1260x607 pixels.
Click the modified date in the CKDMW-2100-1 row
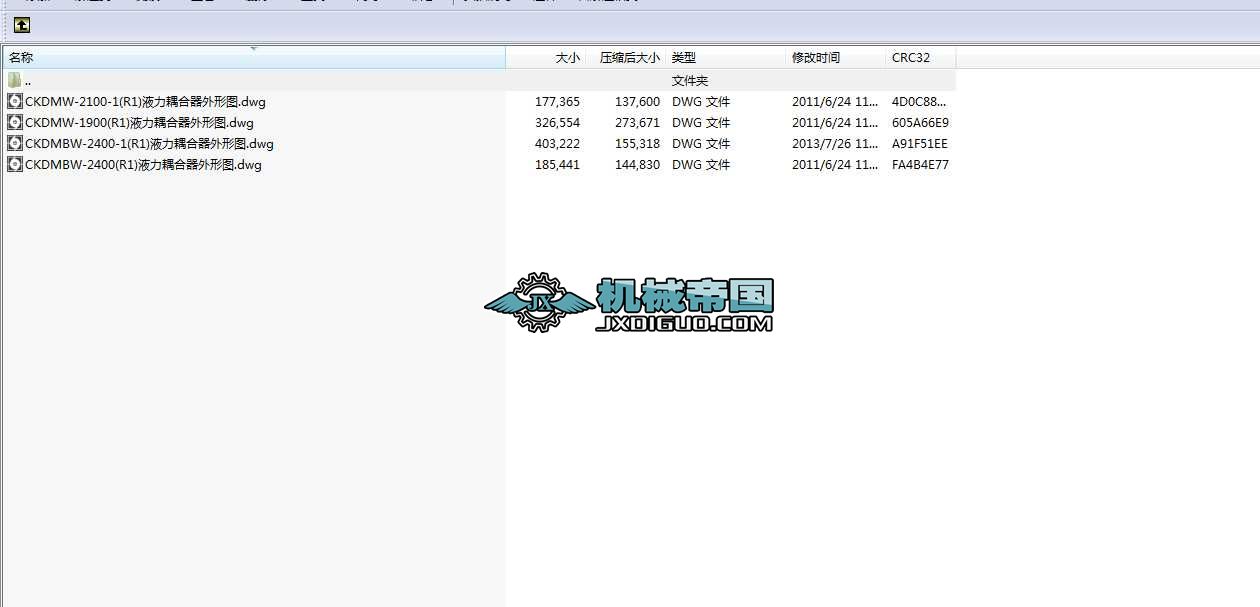pyautogui.click(x=835, y=101)
